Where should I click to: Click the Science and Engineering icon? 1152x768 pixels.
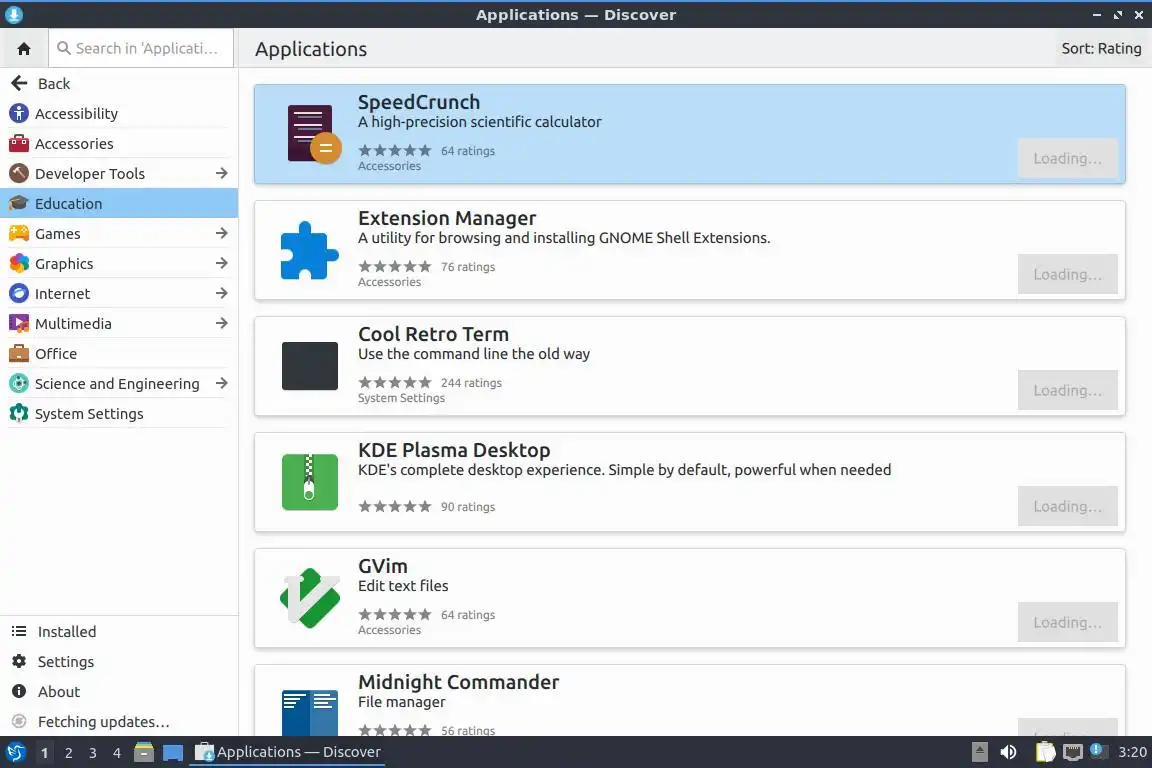pyautogui.click(x=18, y=384)
